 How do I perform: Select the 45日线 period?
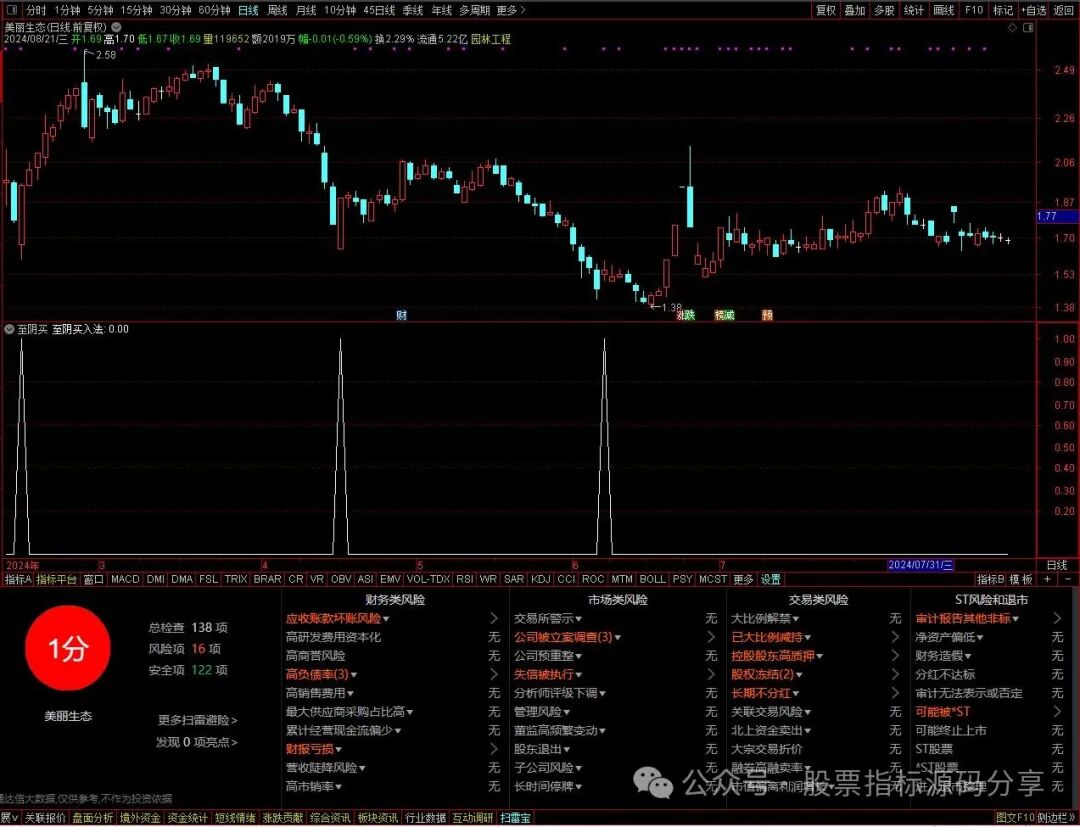[x=379, y=10]
